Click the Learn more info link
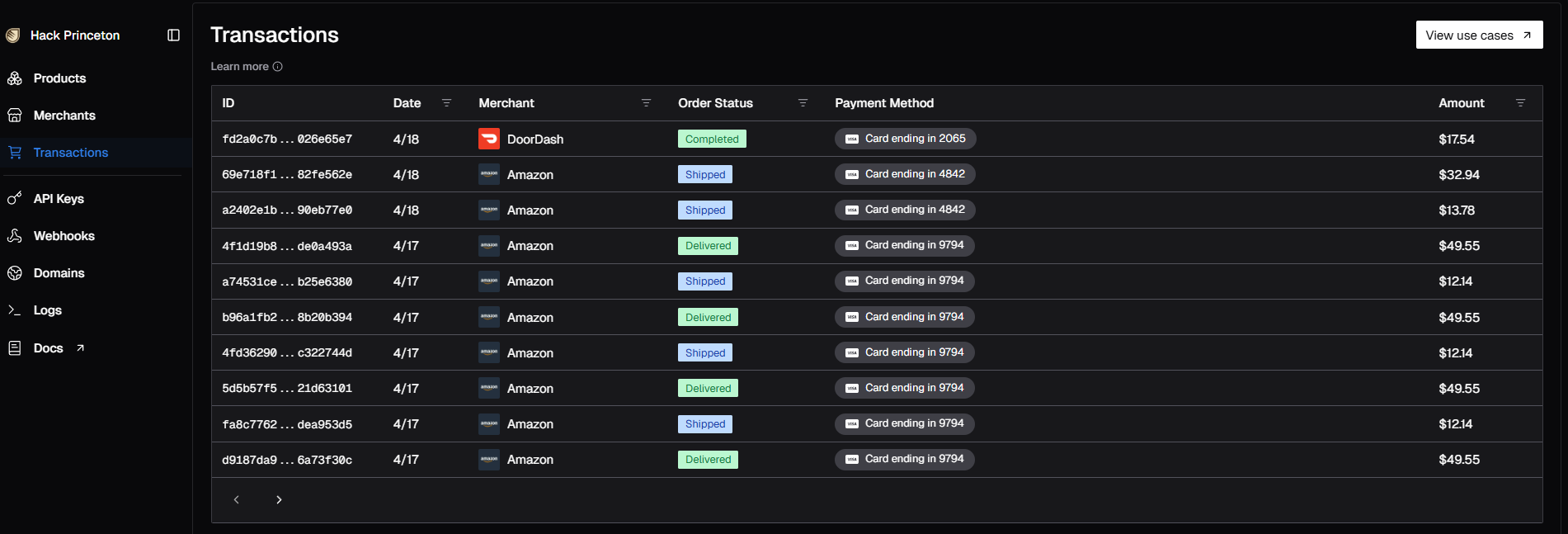This screenshot has height=534, width=1568. click(247, 67)
